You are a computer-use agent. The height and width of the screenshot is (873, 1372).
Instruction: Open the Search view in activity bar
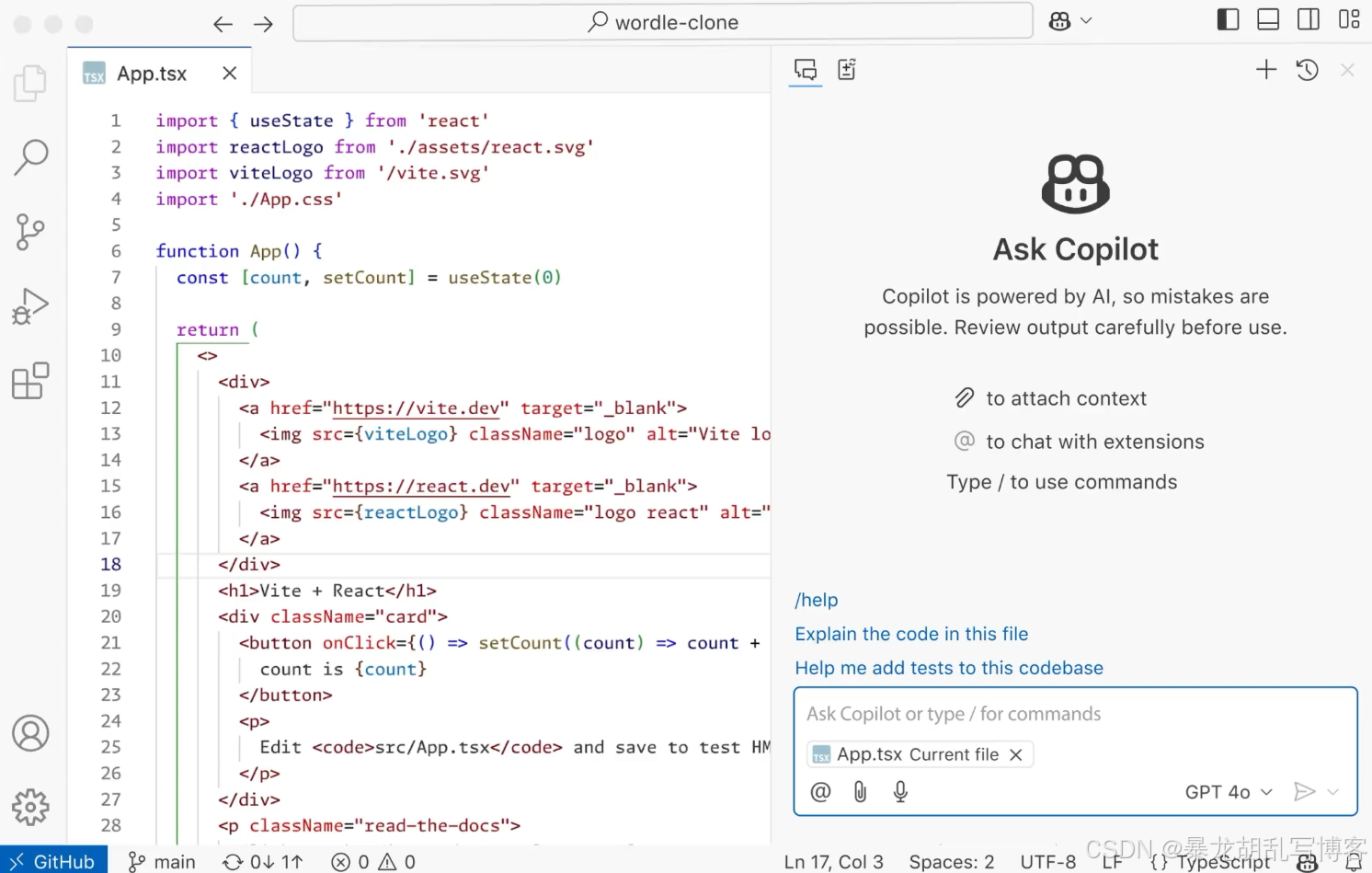click(x=30, y=157)
